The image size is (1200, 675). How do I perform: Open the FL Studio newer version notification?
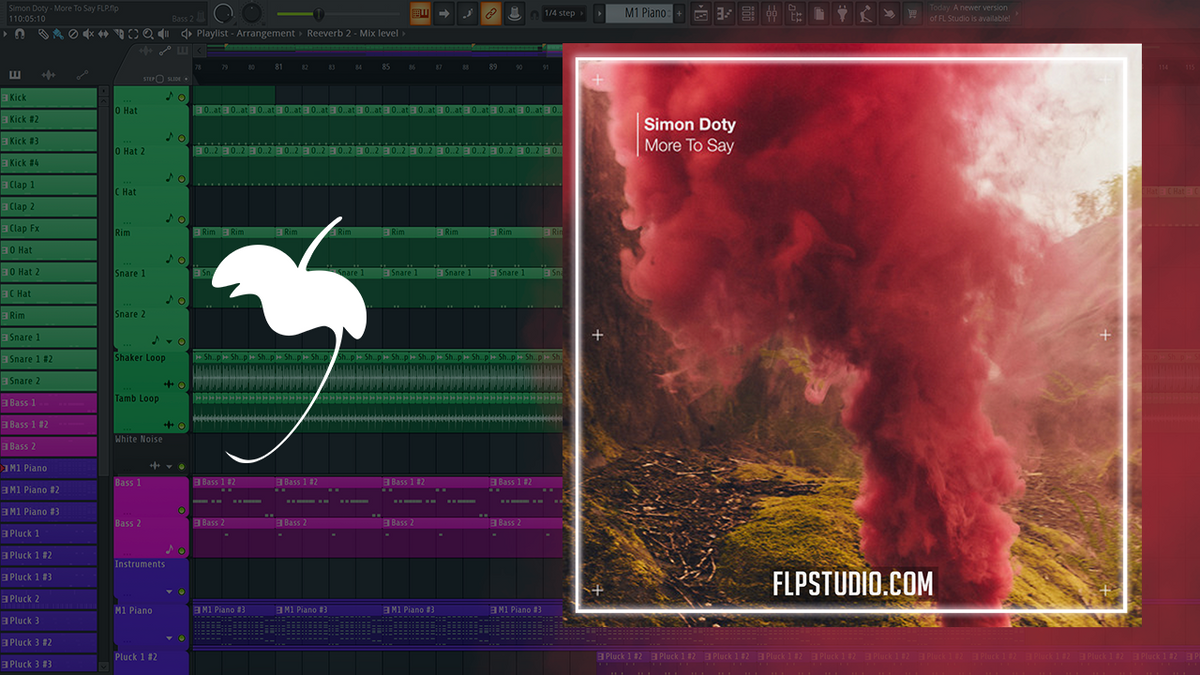[x=975, y=15]
